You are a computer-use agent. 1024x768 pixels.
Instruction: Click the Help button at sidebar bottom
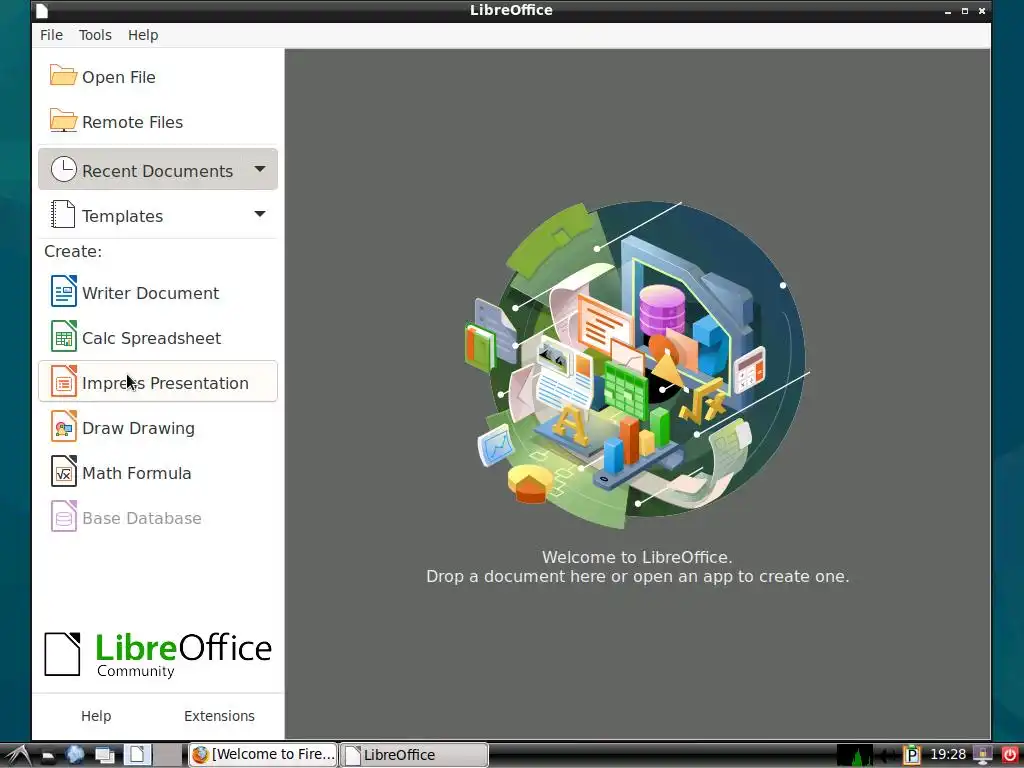(96, 716)
